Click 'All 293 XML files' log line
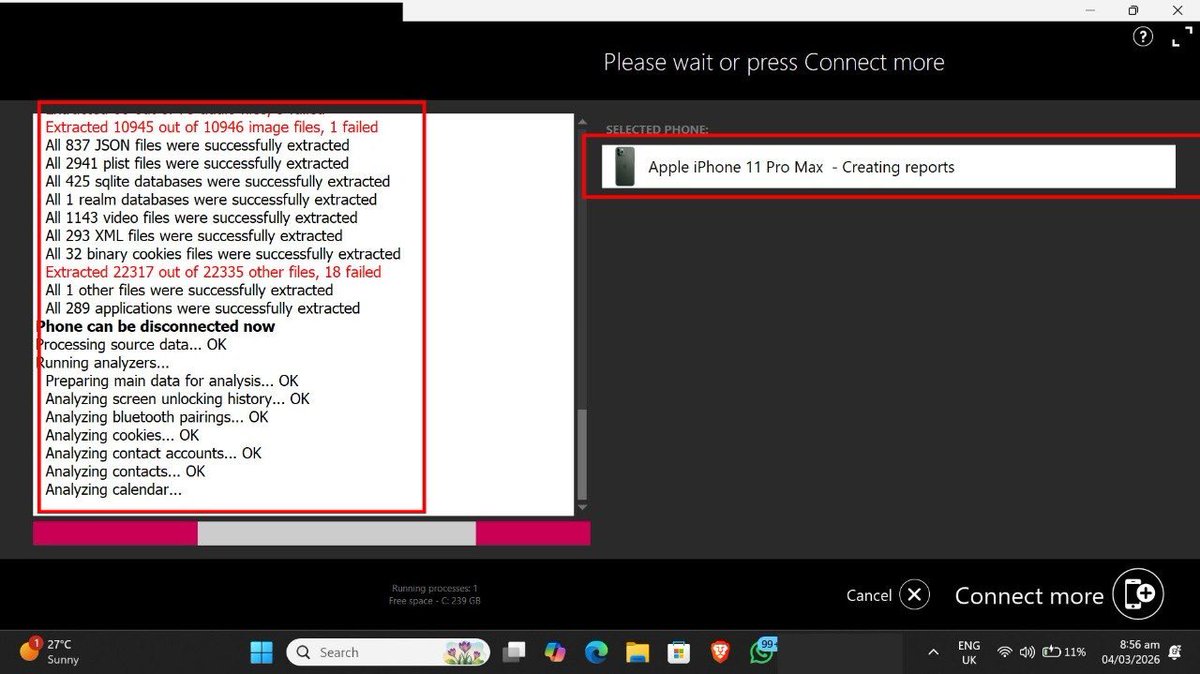This screenshot has width=1200, height=674. pyautogui.click(x=194, y=235)
